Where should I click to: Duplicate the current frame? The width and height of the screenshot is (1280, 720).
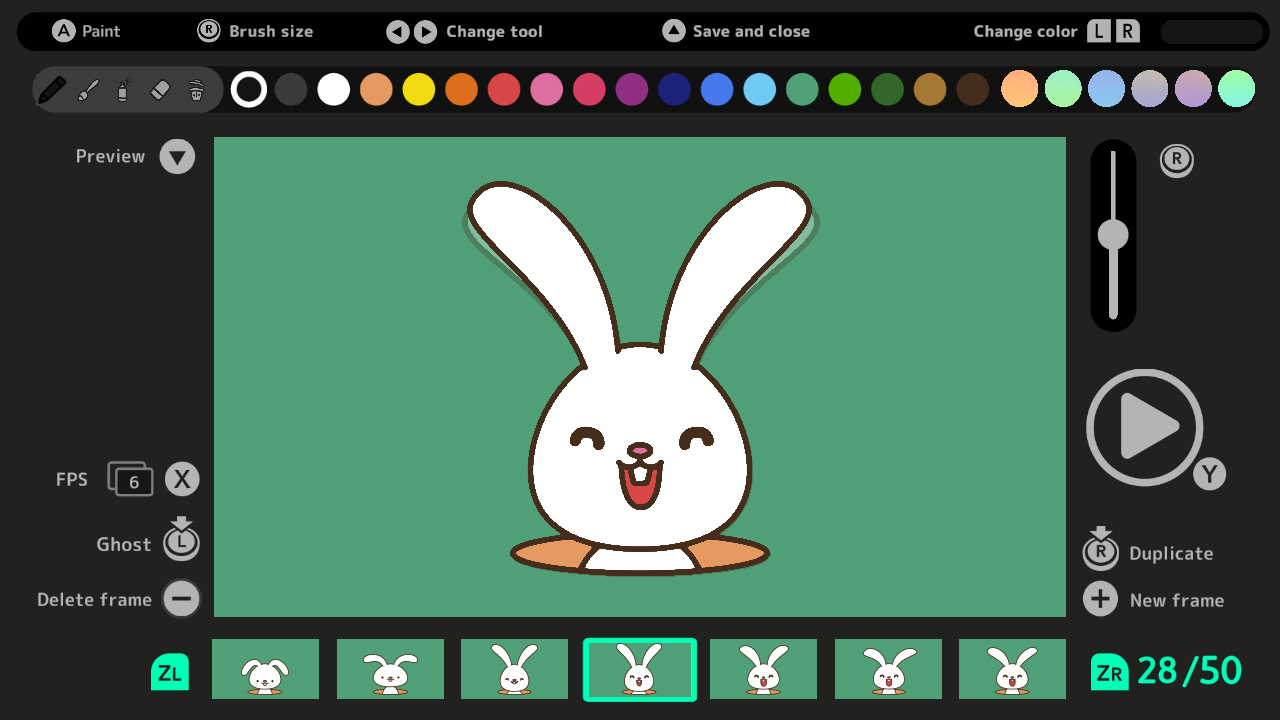point(1100,551)
